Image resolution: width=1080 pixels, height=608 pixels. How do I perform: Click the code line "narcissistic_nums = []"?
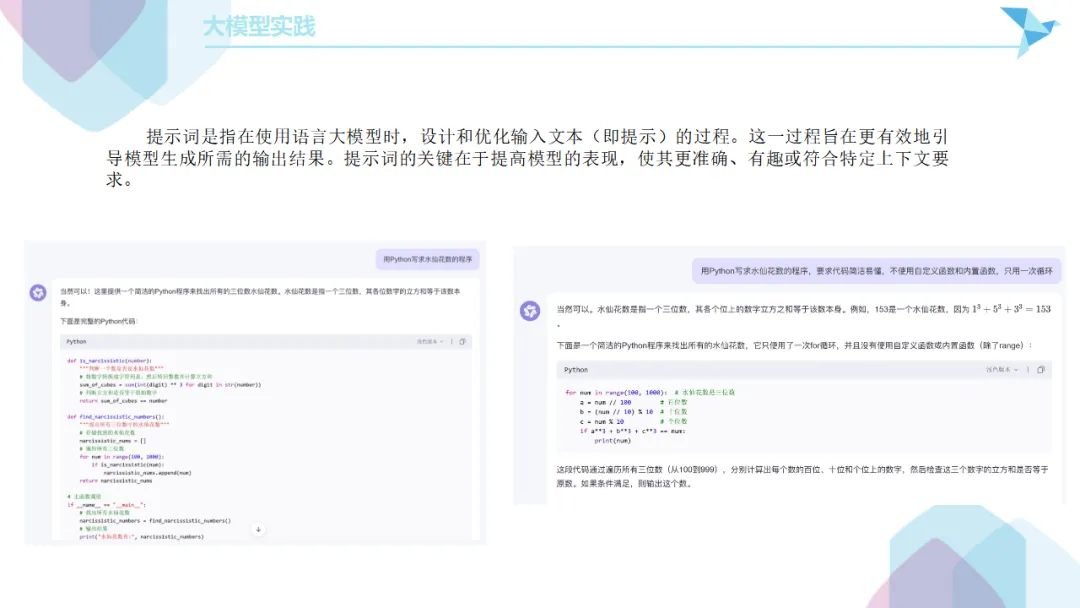click(112, 441)
